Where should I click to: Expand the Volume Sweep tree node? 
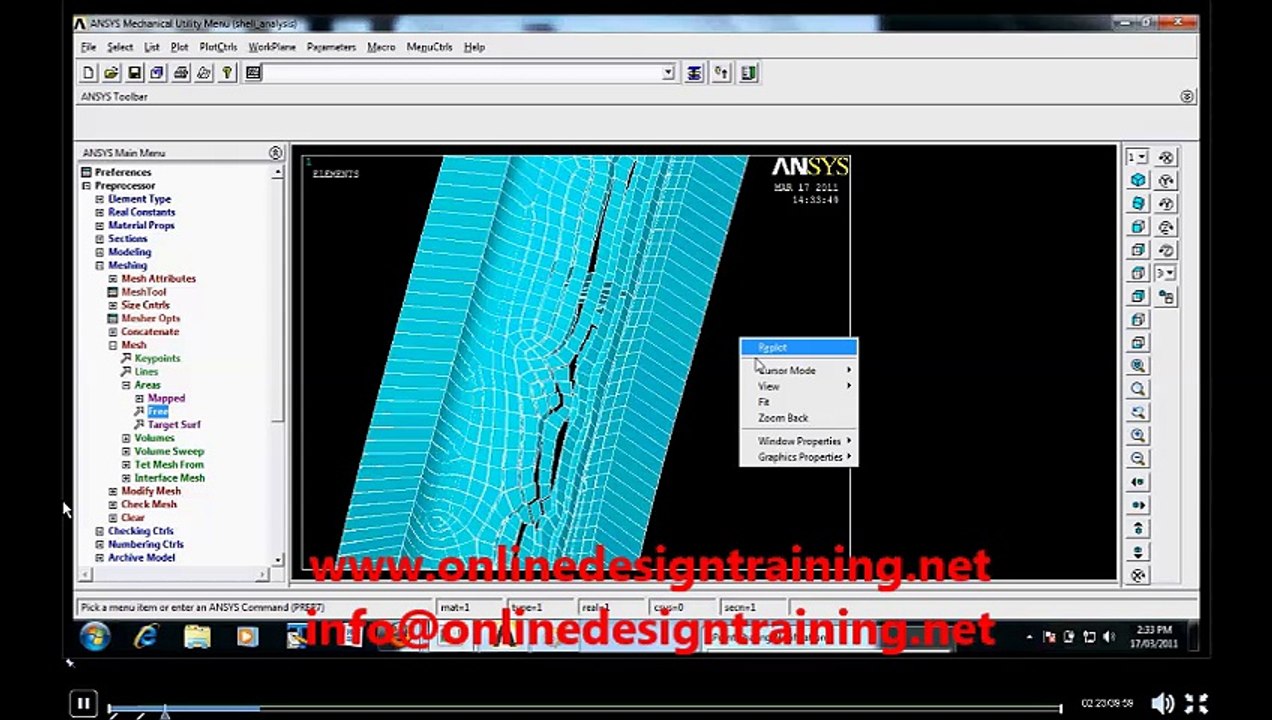(126, 451)
